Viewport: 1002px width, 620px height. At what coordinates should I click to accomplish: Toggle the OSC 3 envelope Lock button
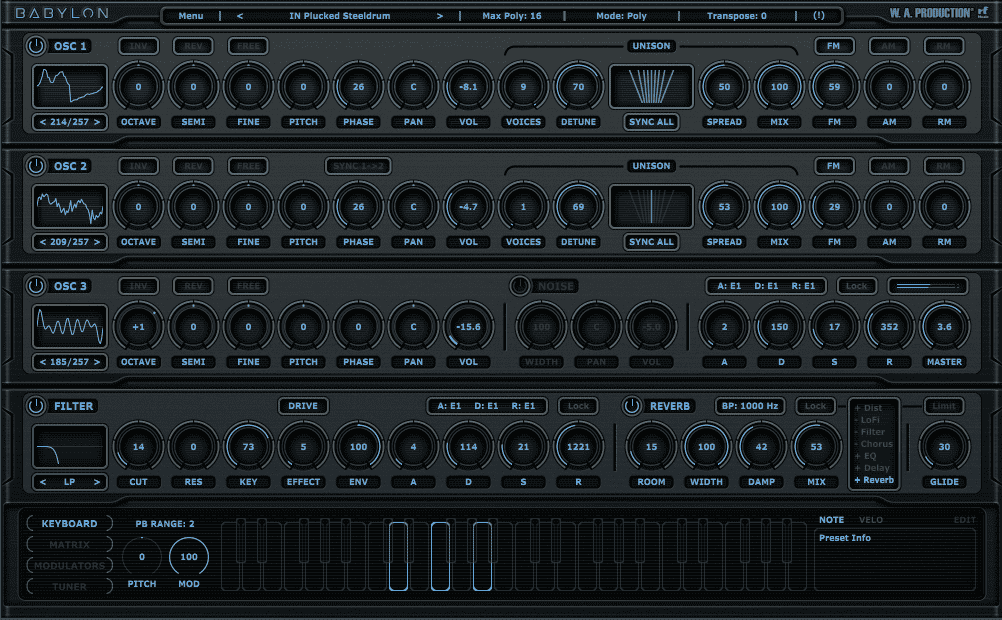point(856,286)
